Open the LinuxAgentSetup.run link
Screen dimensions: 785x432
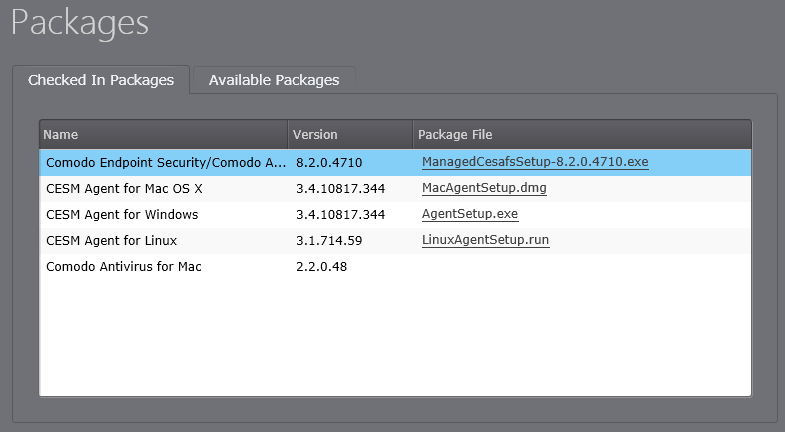click(x=486, y=240)
